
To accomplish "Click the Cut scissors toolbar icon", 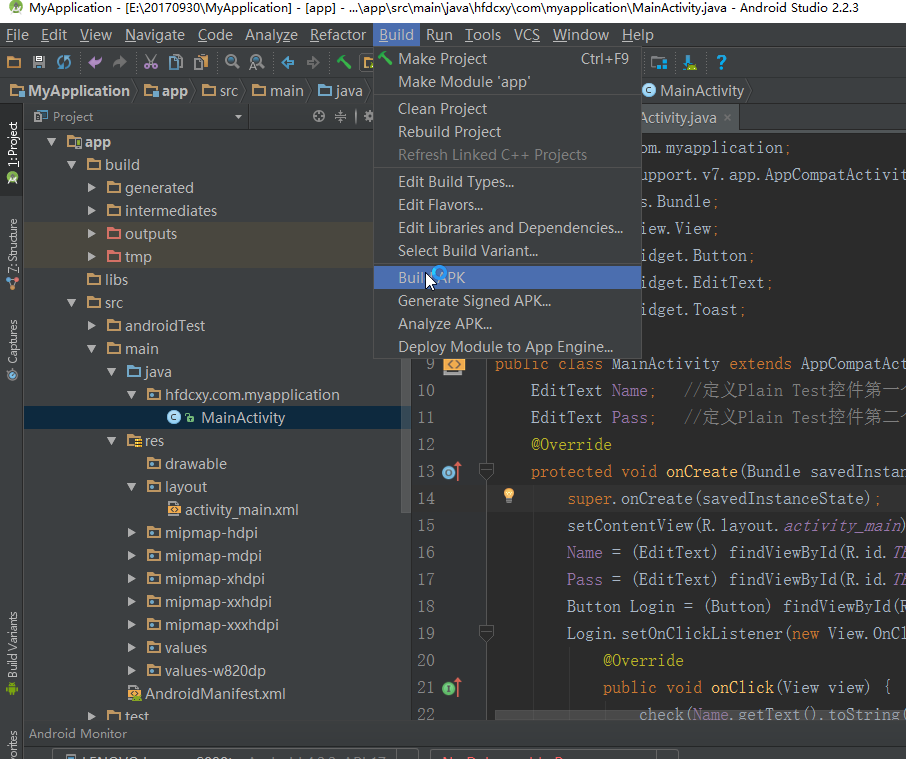I will tap(151, 62).
